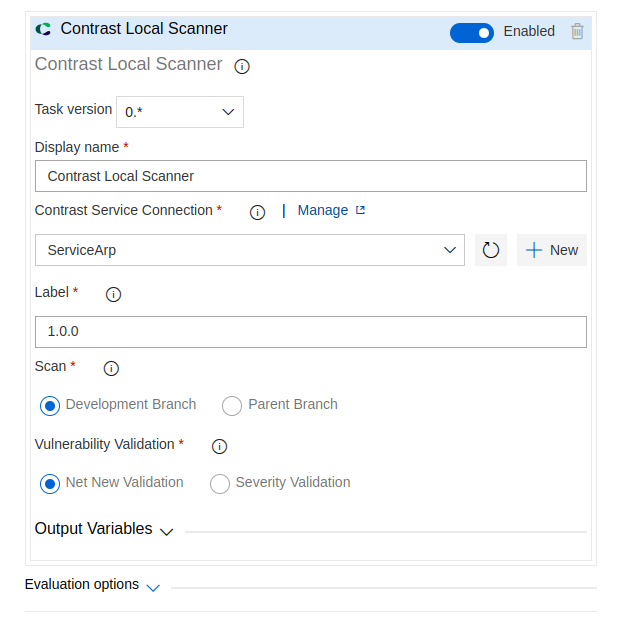Delete the task using trash icon
The width and height of the screenshot is (623, 620).
[x=577, y=31]
